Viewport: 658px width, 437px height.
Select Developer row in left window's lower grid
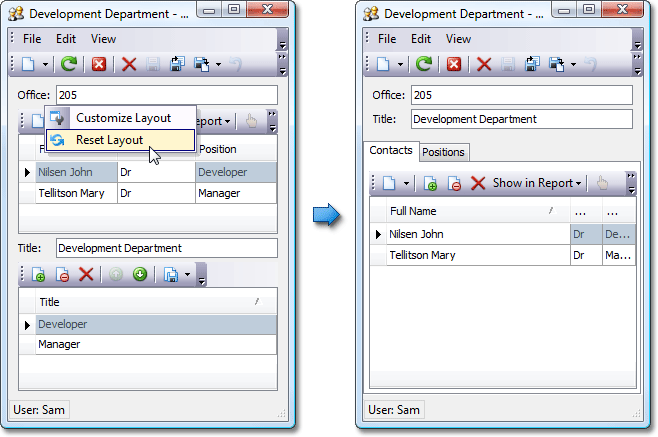[x=156, y=324]
